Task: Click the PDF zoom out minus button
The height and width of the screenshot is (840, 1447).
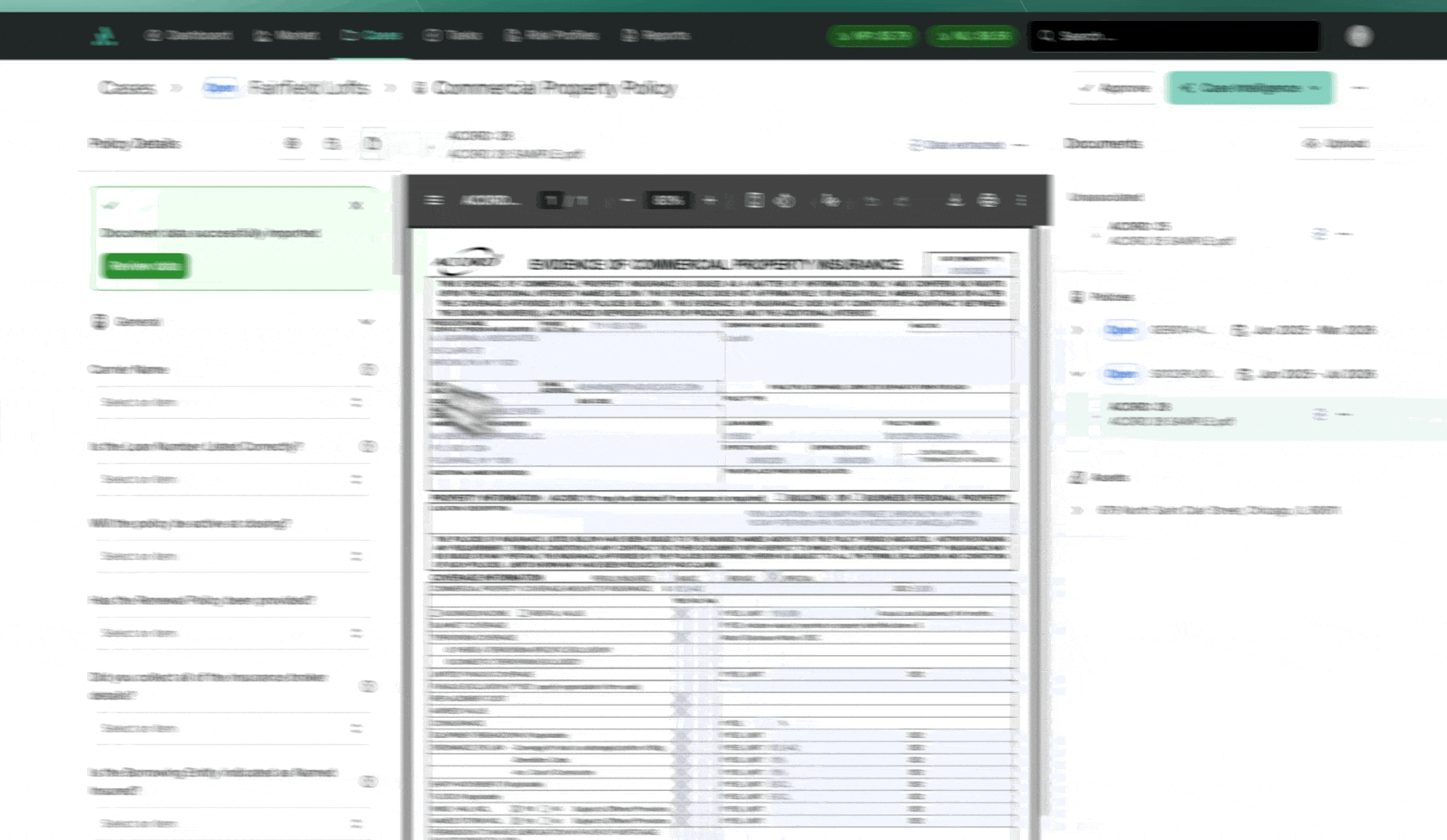Action: [627, 201]
